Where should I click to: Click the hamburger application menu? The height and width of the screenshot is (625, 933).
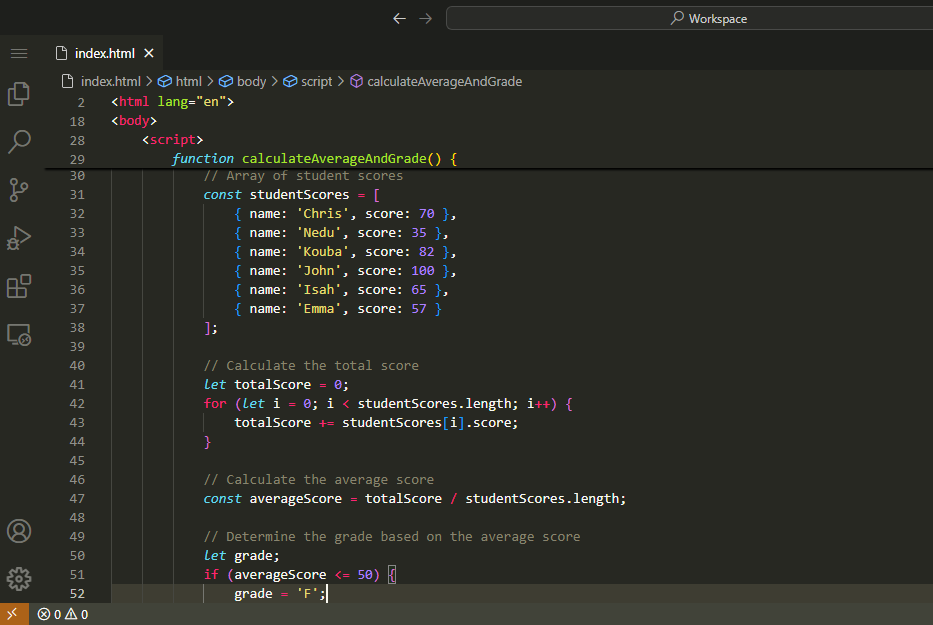19,53
